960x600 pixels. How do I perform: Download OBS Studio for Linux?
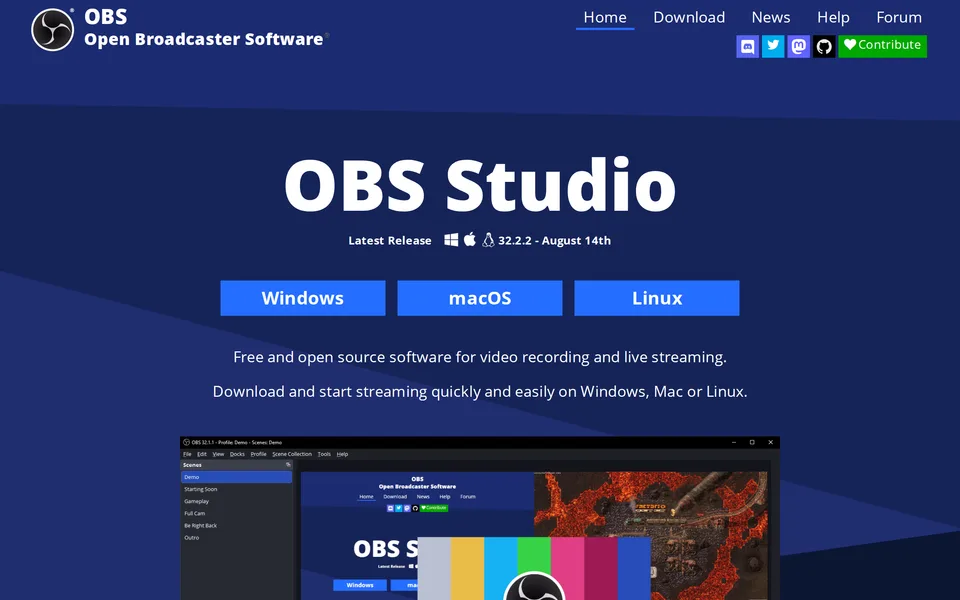[657, 298]
